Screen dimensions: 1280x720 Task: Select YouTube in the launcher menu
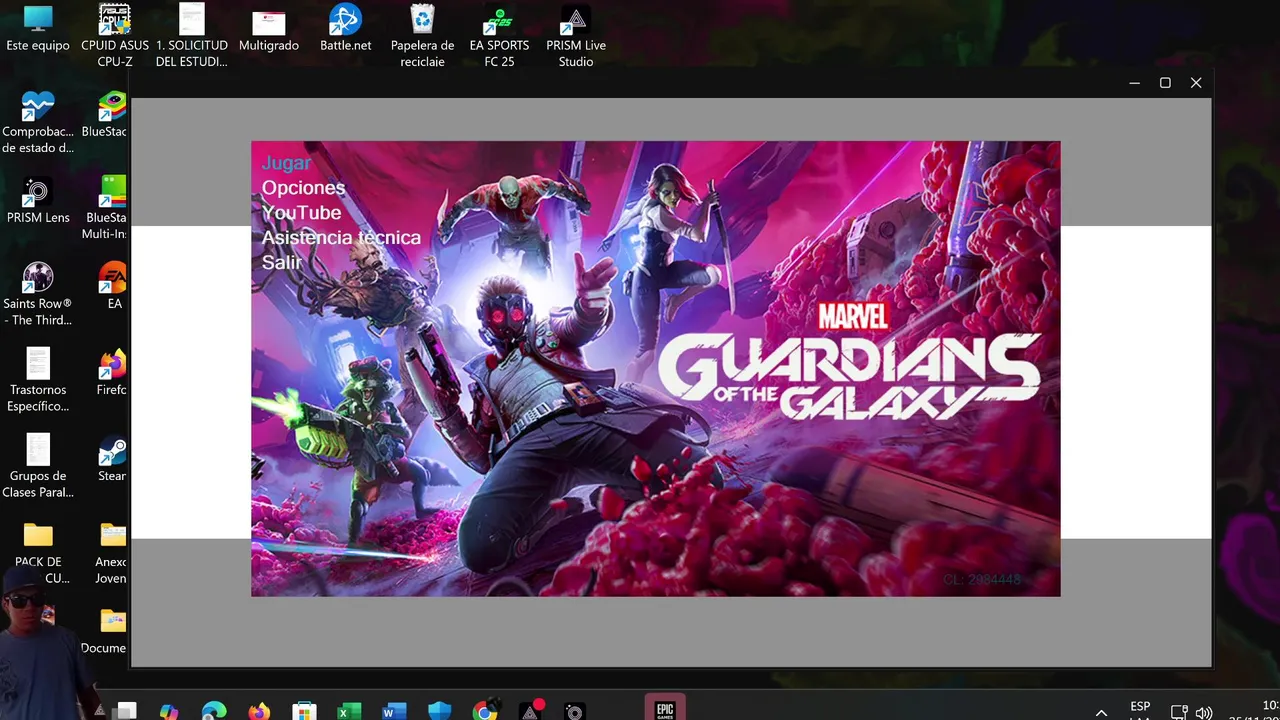(x=301, y=213)
